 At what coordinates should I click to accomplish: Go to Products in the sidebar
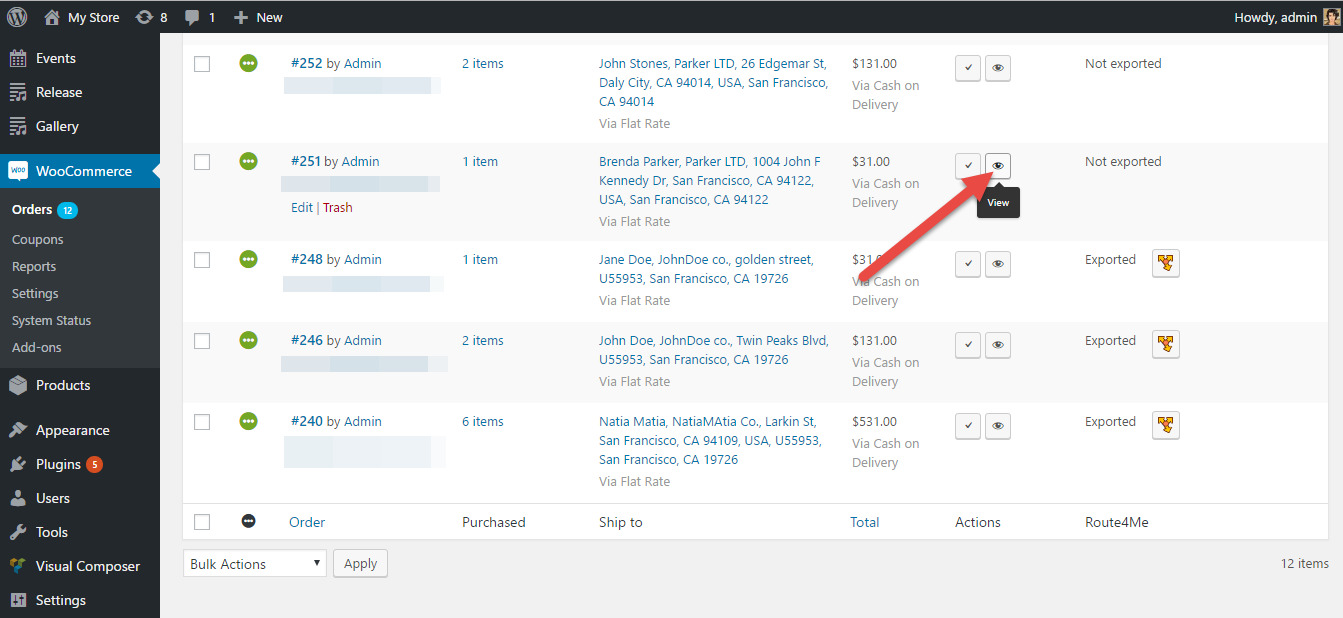[63, 385]
